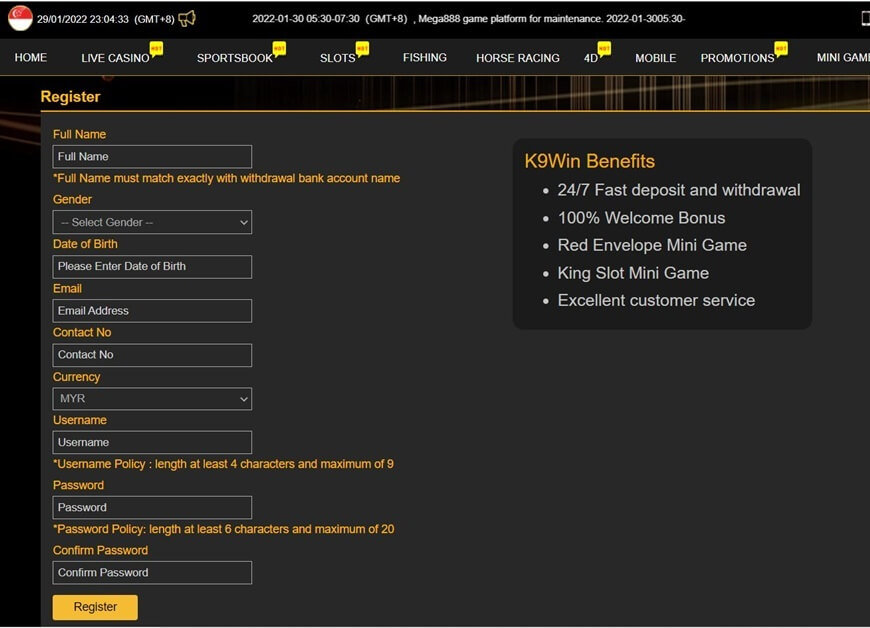The height and width of the screenshot is (628, 870).
Task: Focus the Date of Birth field
Action: pyautogui.click(x=152, y=267)
